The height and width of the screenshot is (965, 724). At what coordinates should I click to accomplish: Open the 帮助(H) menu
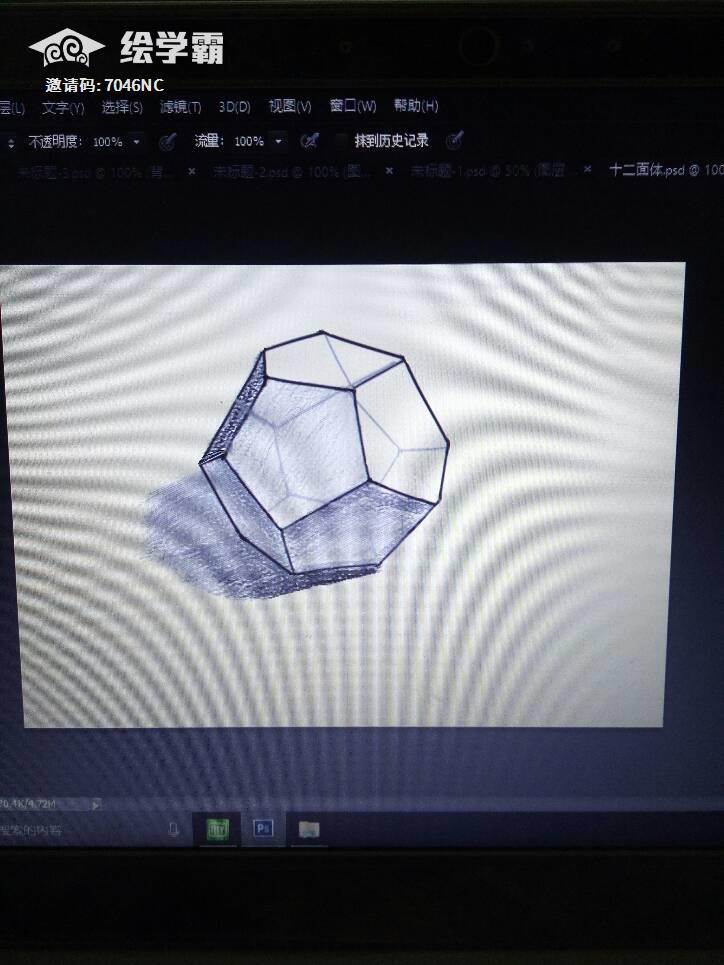tap(416, 106)
